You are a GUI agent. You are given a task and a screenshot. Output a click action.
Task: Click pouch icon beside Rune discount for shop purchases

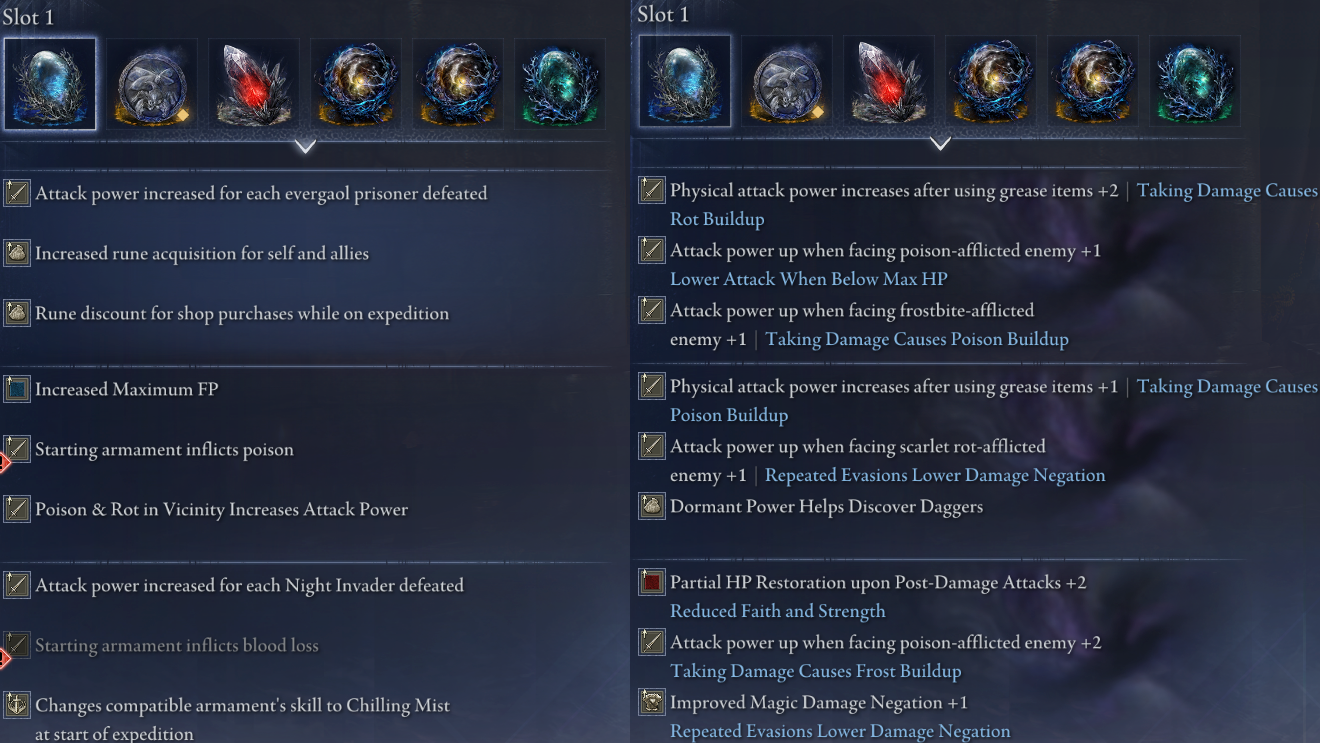pyautogui.click(x=16, y=313)
